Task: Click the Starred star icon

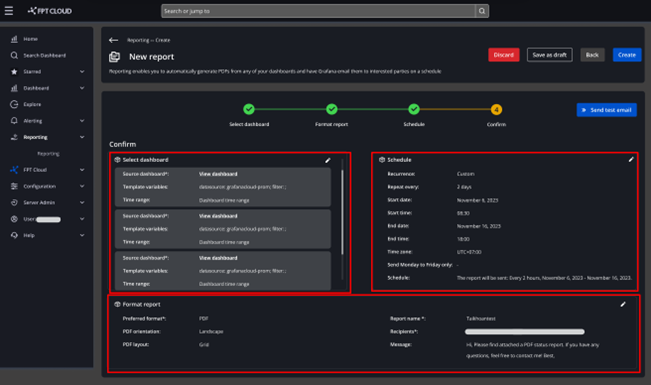Action: [x=14, y=71]
